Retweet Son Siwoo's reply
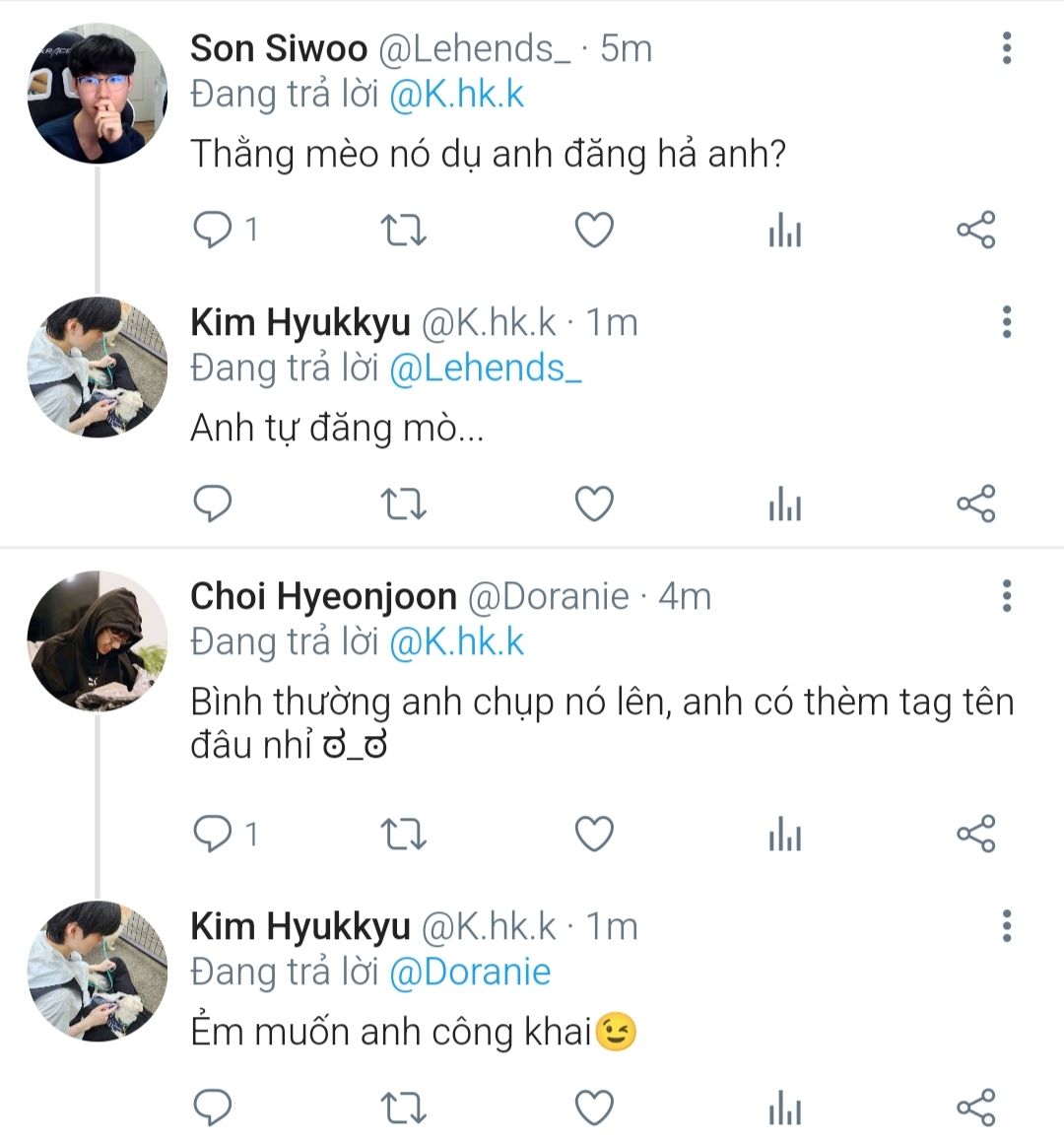 [x=403, y=231]
